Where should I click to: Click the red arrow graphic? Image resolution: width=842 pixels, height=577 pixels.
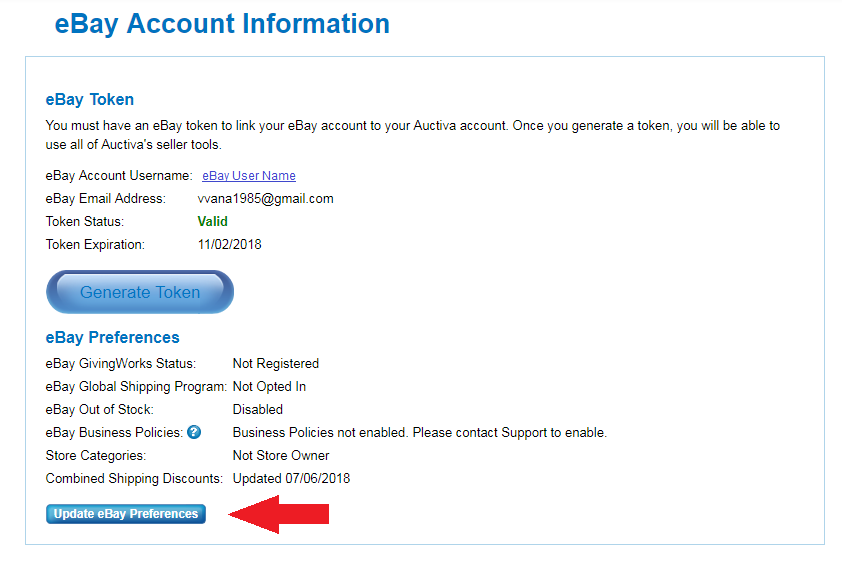pos(278,514)
